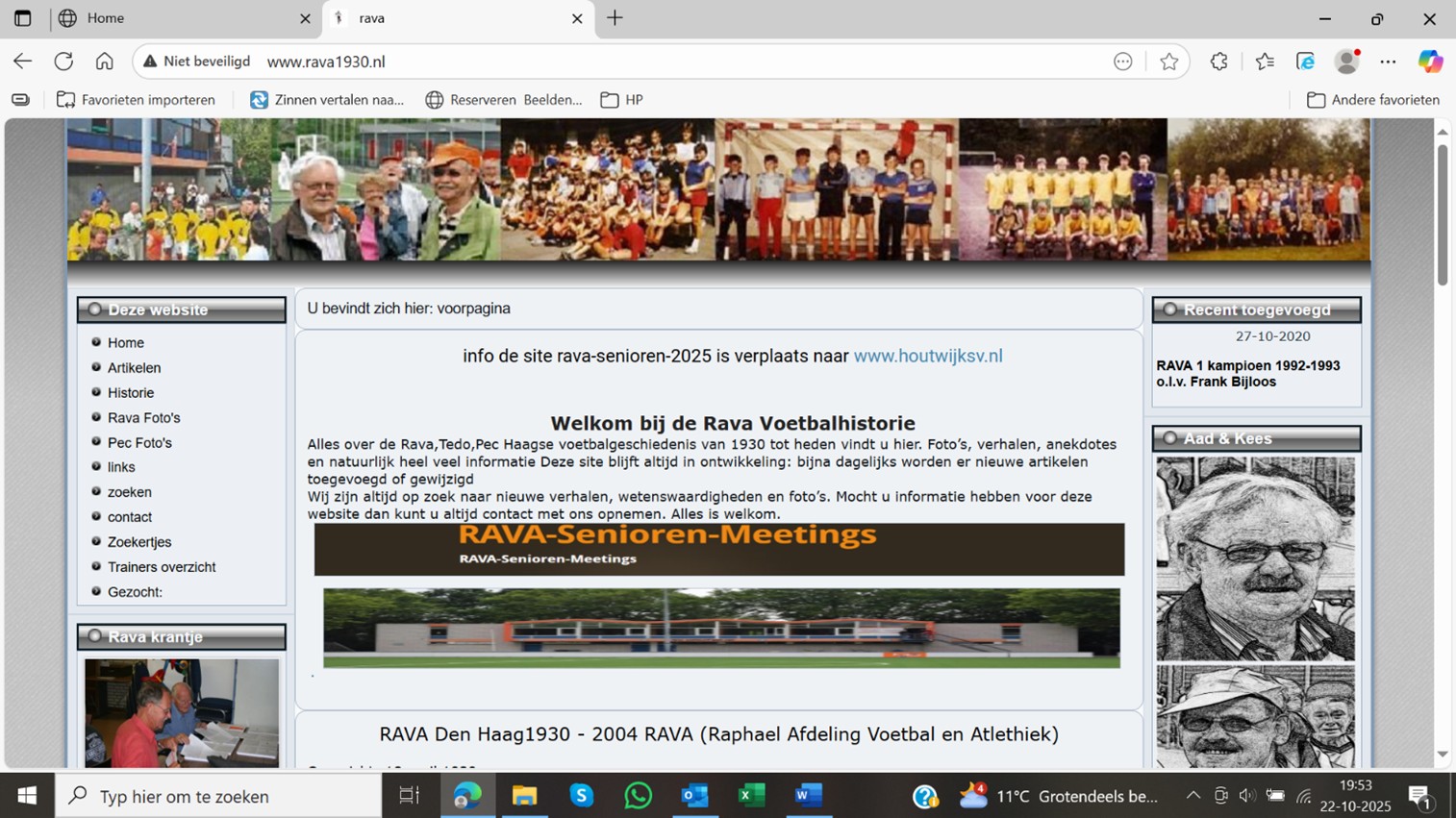The image size is (1456, 818).
Task: Expand the Andere favorieten folder
Action: pyautogui.click(x=1372, y=100)
